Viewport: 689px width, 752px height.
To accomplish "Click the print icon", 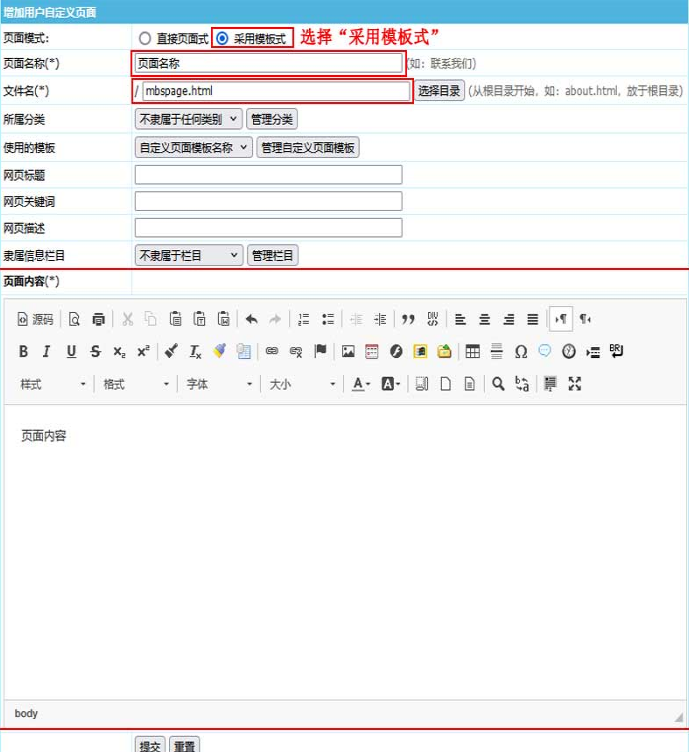I will click(x=99, y=319).
